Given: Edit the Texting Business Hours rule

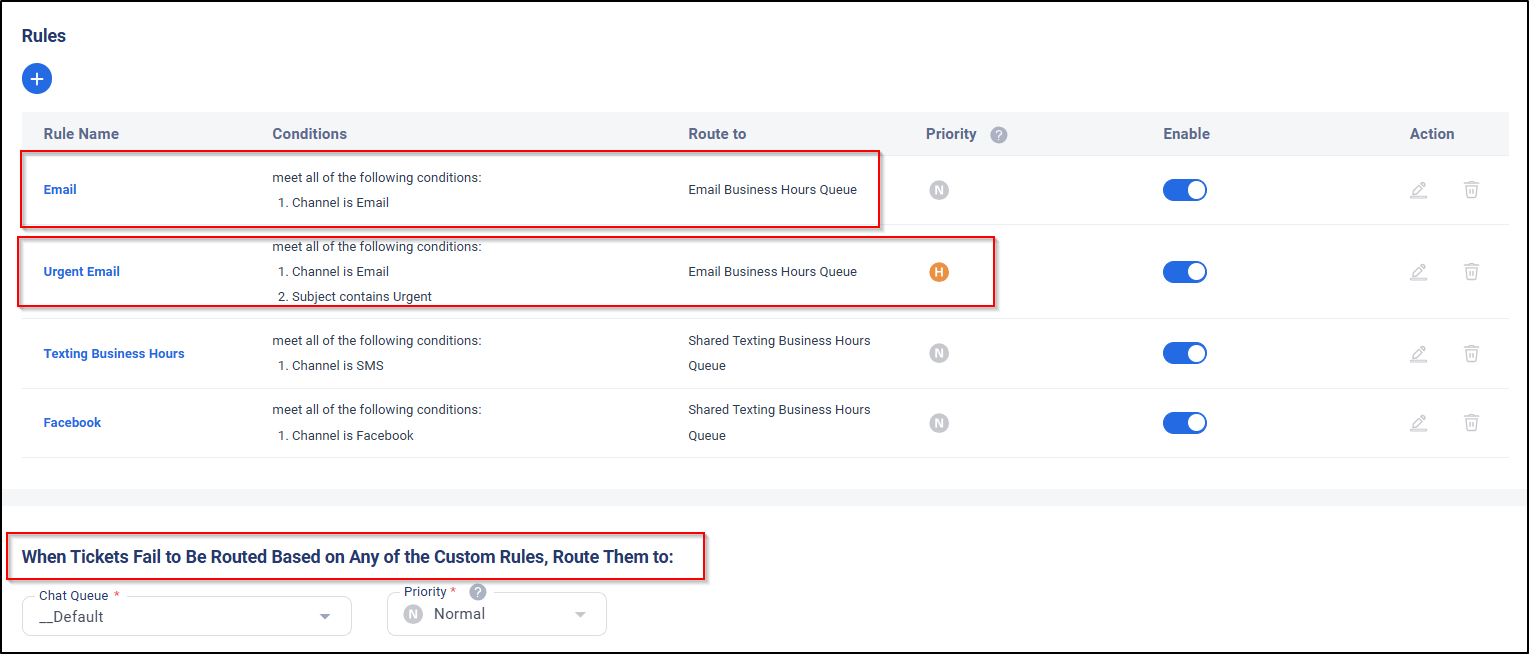Looking at the screenshot, I should point(1418,354).
